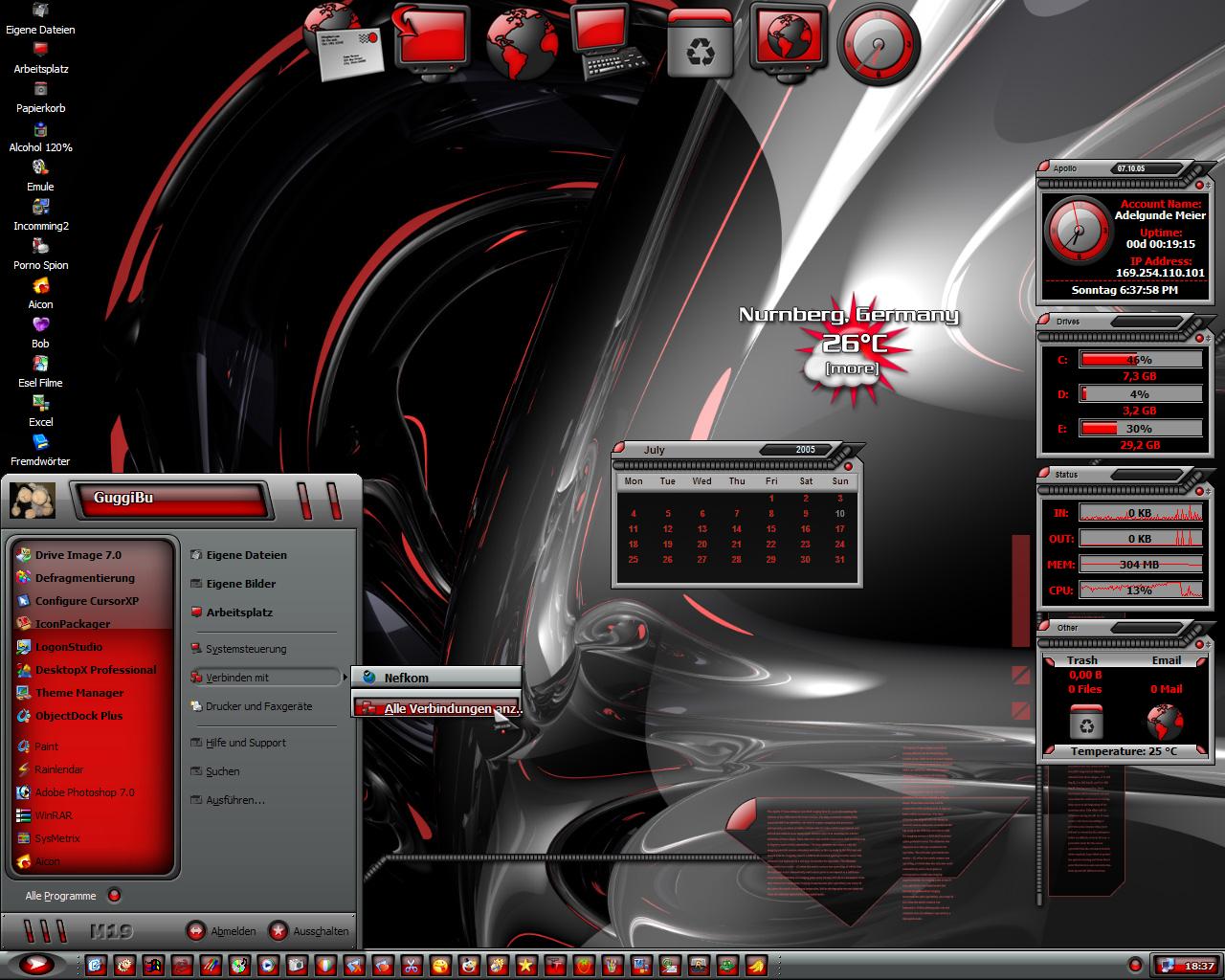The image size is (1225, 980).
Task: Click the Trash icon in Other widget
Action: point(1085,722)
